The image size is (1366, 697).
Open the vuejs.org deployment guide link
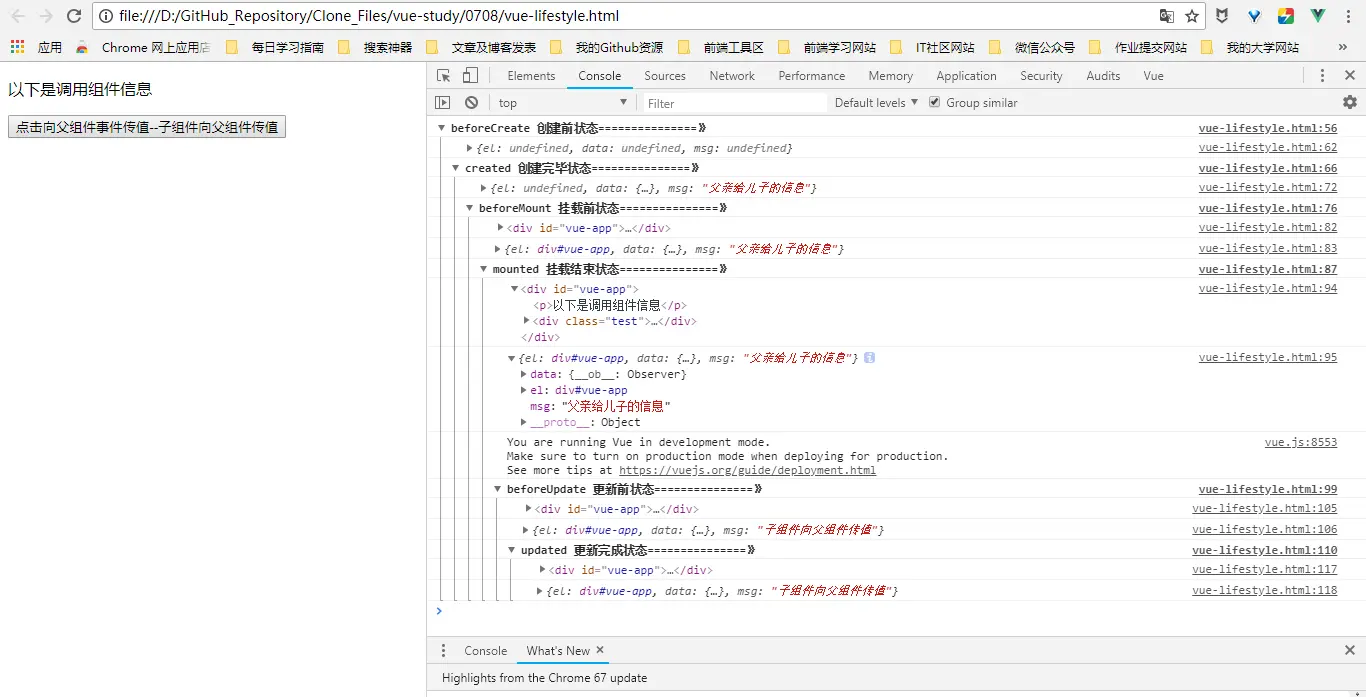pyautogui.click(x=747, y=470)
